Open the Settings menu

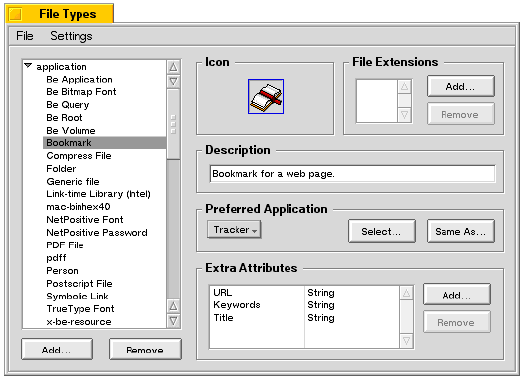[x=71, y=36]
